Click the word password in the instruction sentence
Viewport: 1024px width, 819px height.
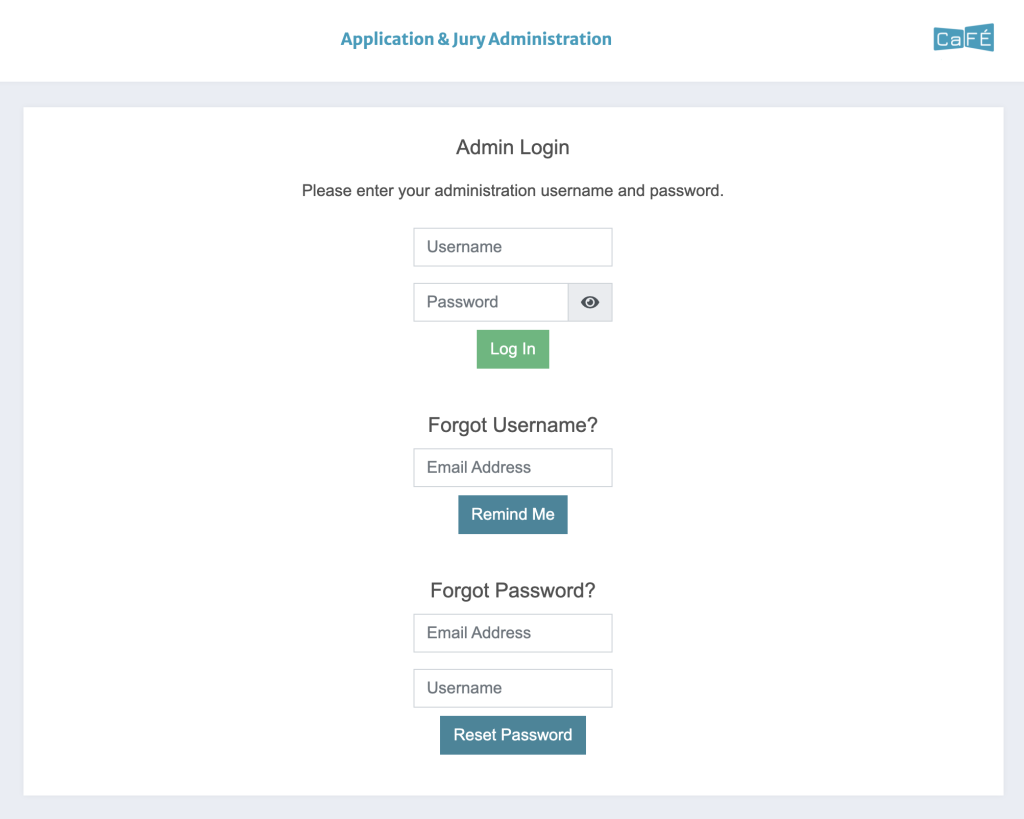[x=685, y=190]
